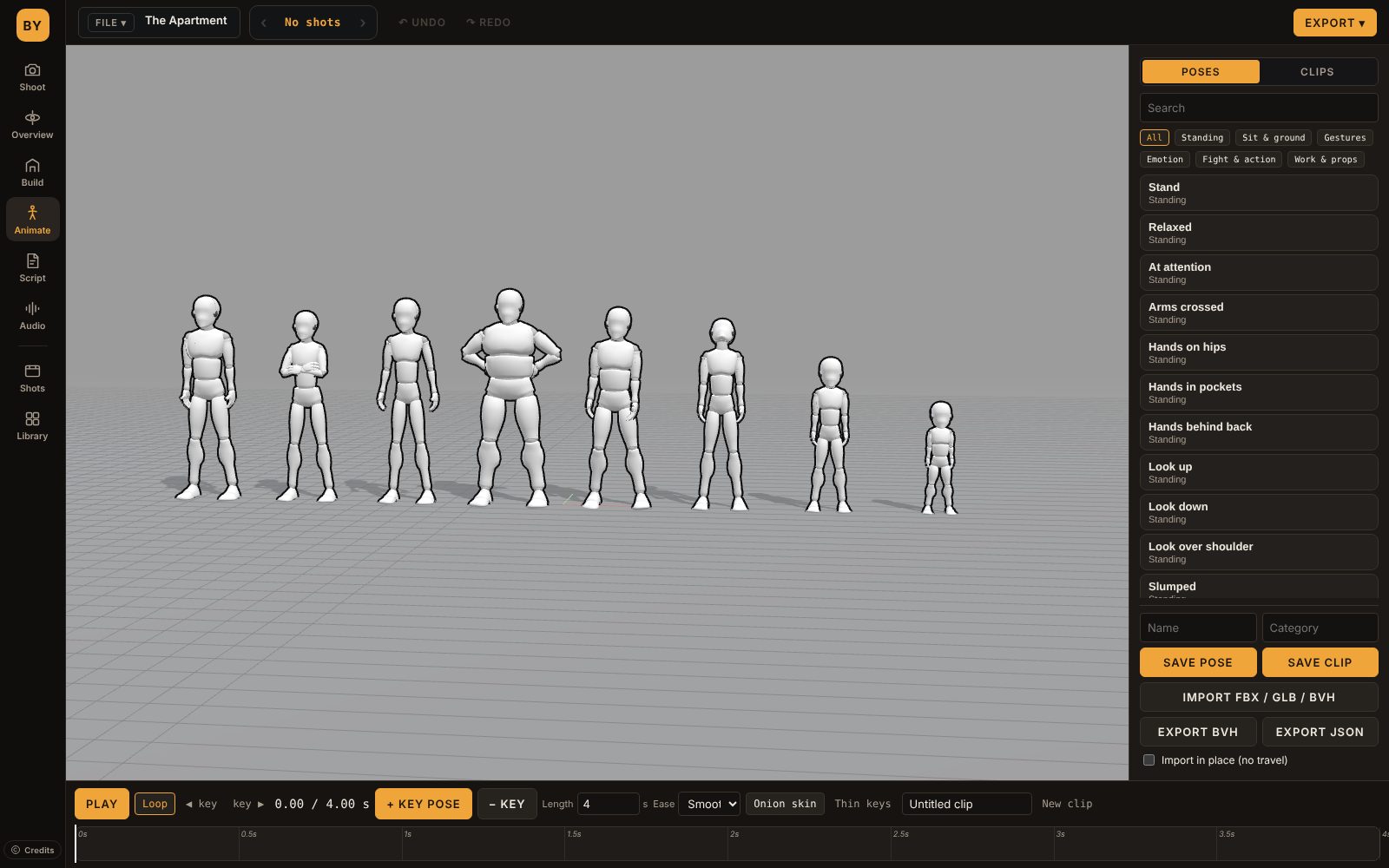
Task: Toggle Onion skin display
Action: (x=785, y=804)
